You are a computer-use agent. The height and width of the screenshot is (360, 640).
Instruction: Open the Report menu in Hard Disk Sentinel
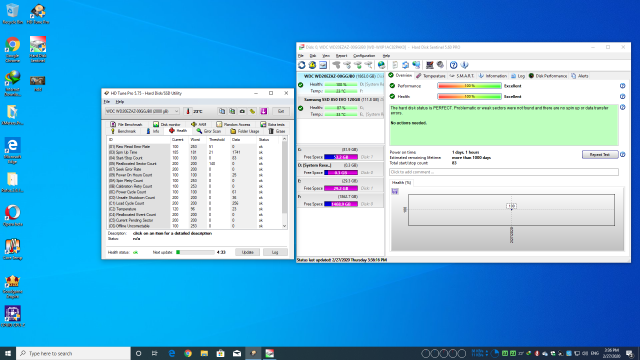(341, 56)
